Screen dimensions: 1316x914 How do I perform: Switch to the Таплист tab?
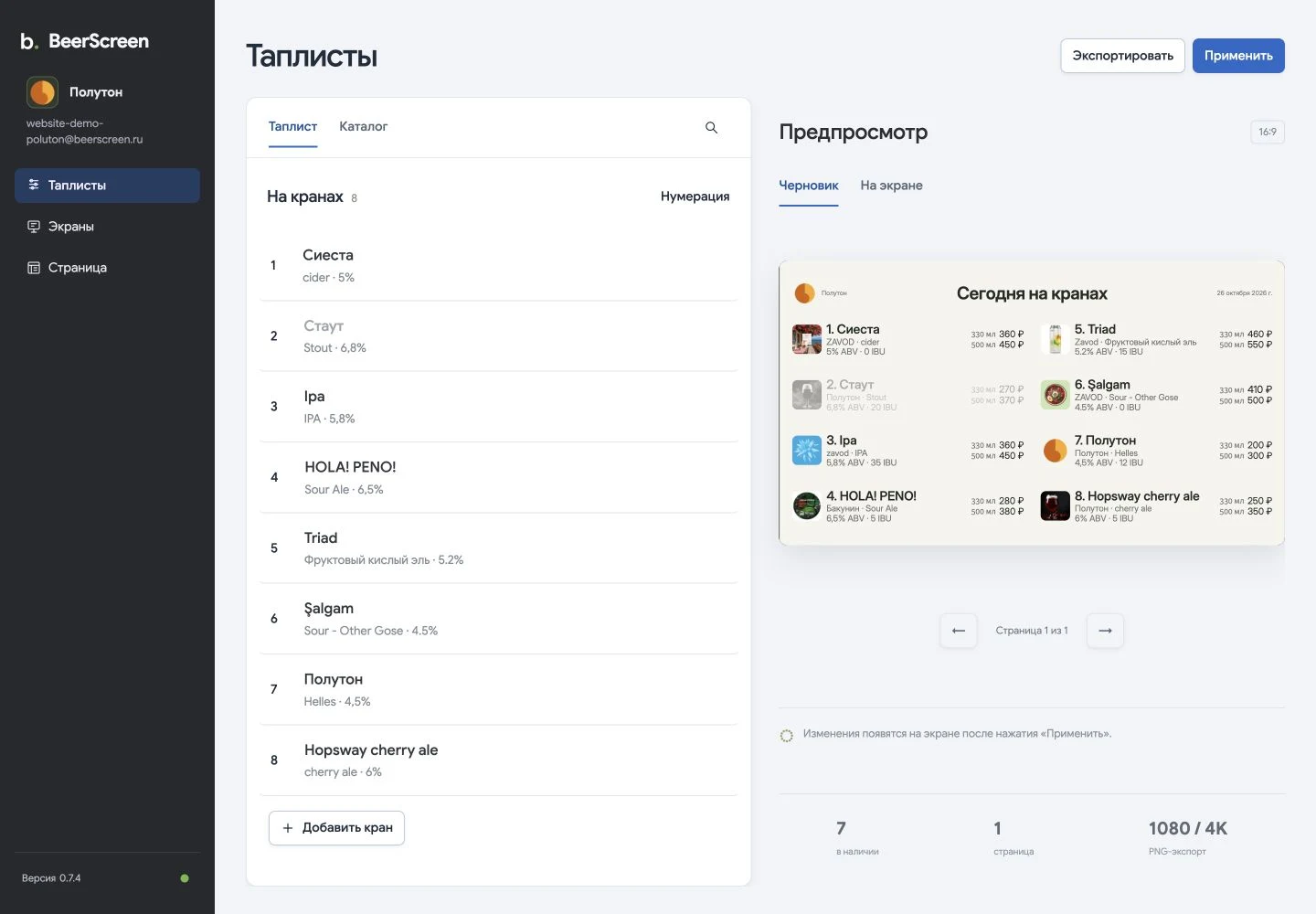[292, 127]
